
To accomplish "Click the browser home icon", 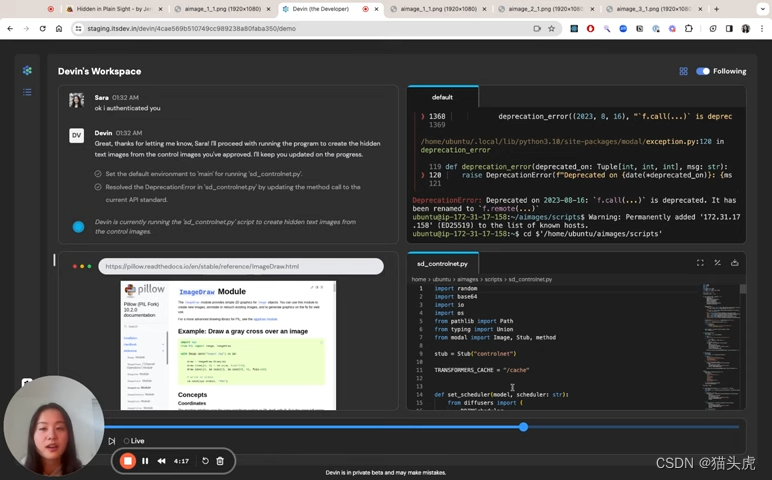I will [59, 29].
